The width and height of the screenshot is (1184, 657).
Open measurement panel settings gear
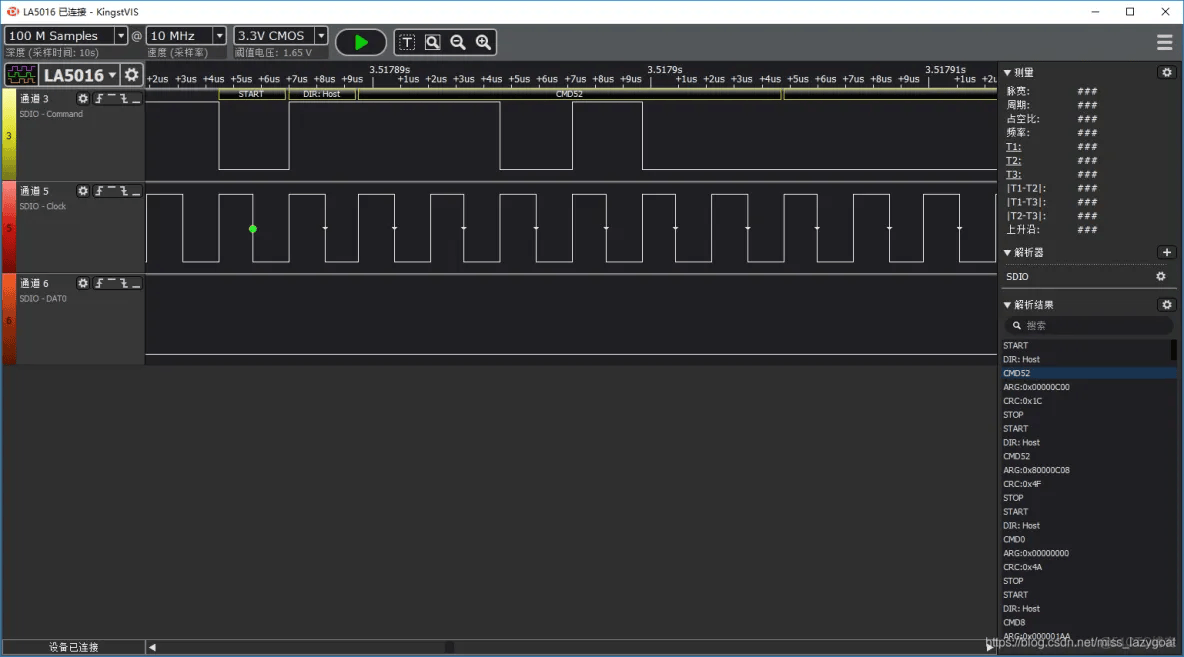point(1167,72)
